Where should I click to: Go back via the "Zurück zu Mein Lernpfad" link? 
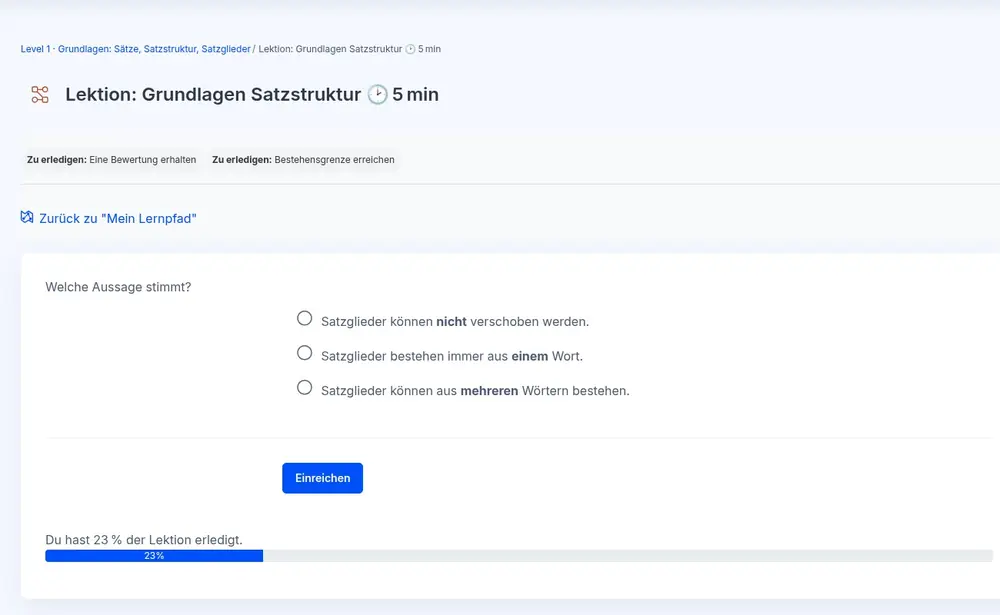117,218
